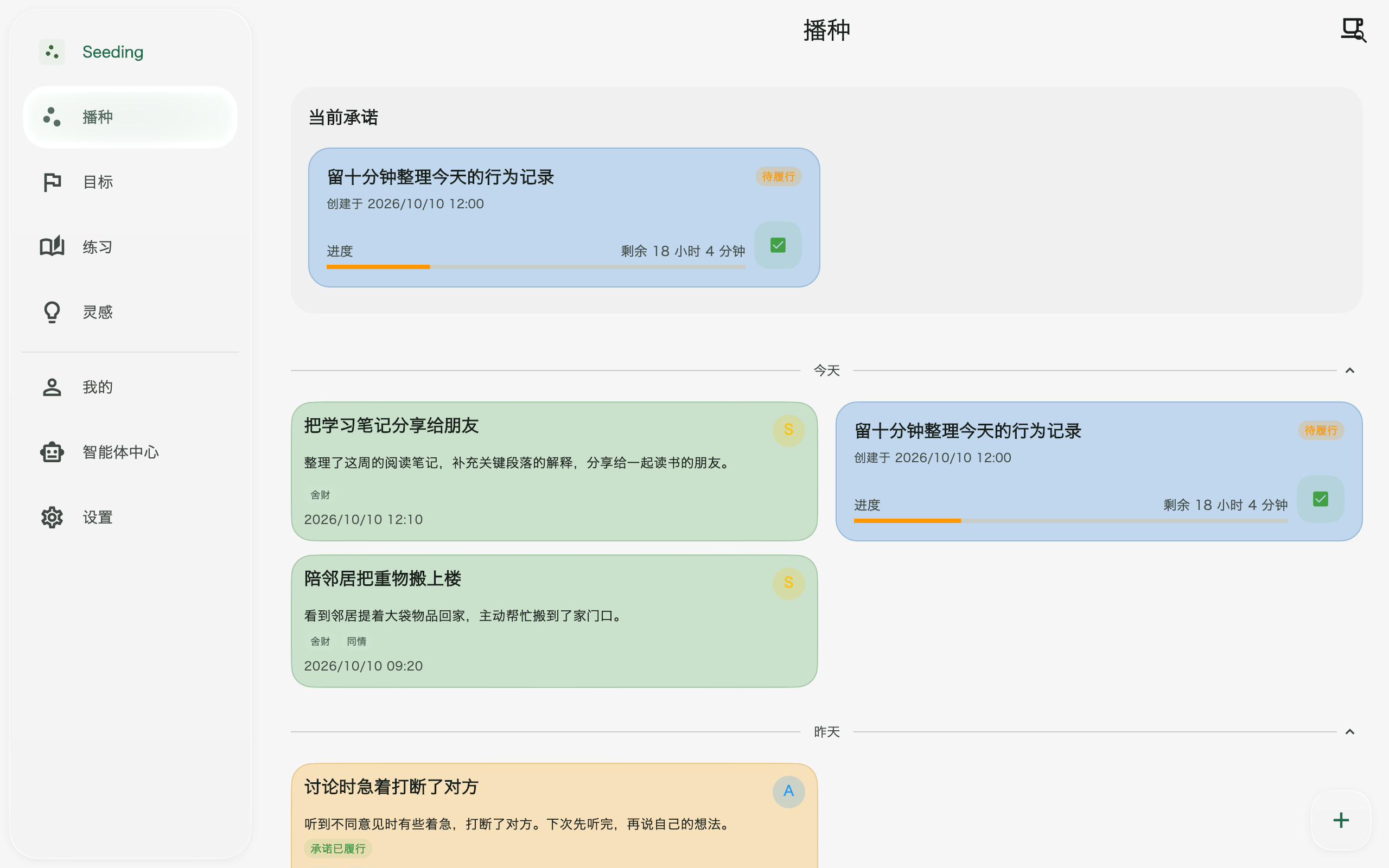Click 待履行 tag on the 今天 commitment card
Image resolution: width=1389 pixels, height=868 pixels.
1321,431
